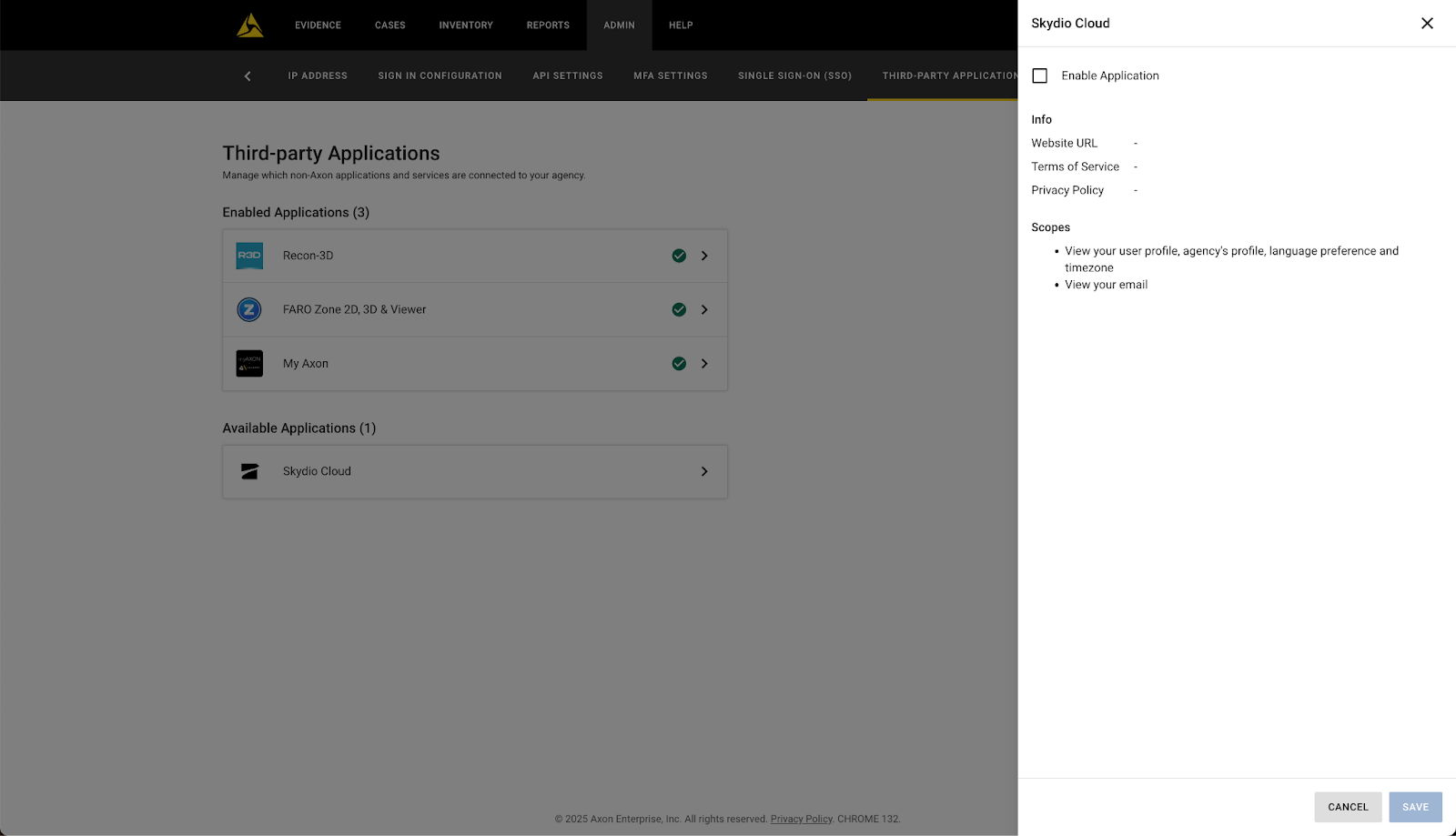The width and height of the screenshot is (1456, 836).
Task: Click the Skydio Cloud panel title
Action: pos(1070,24)
